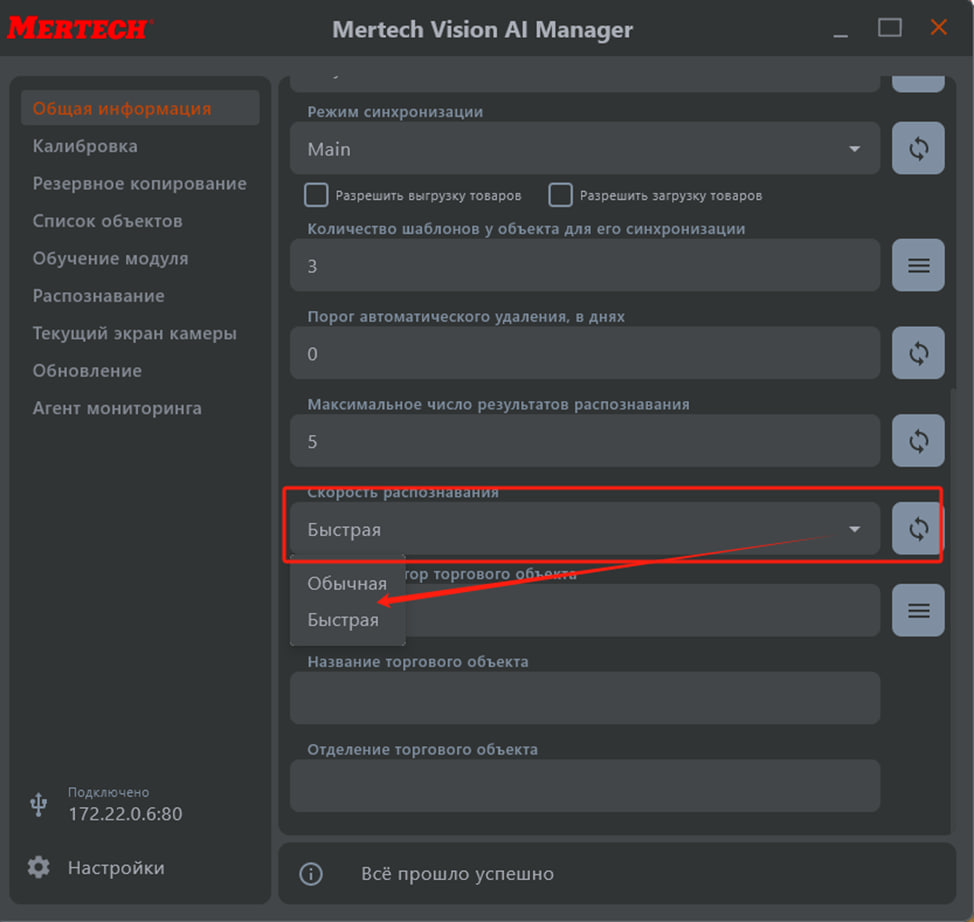Image resolution: width=974 pixels, height=922 pixels.
Task: Click the USB connection status icon
Action: [39, 804]
